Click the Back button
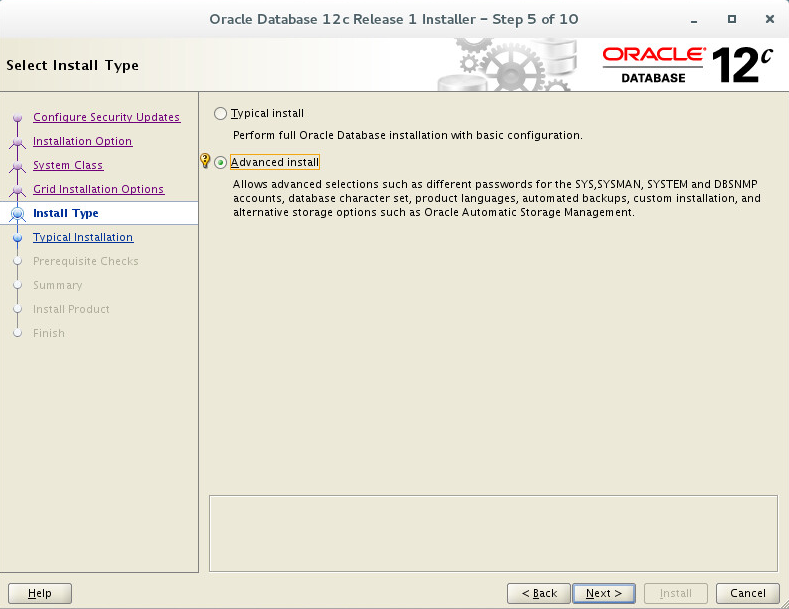The height and width of the screenshot is (609, 789). [x=538, y=593]
